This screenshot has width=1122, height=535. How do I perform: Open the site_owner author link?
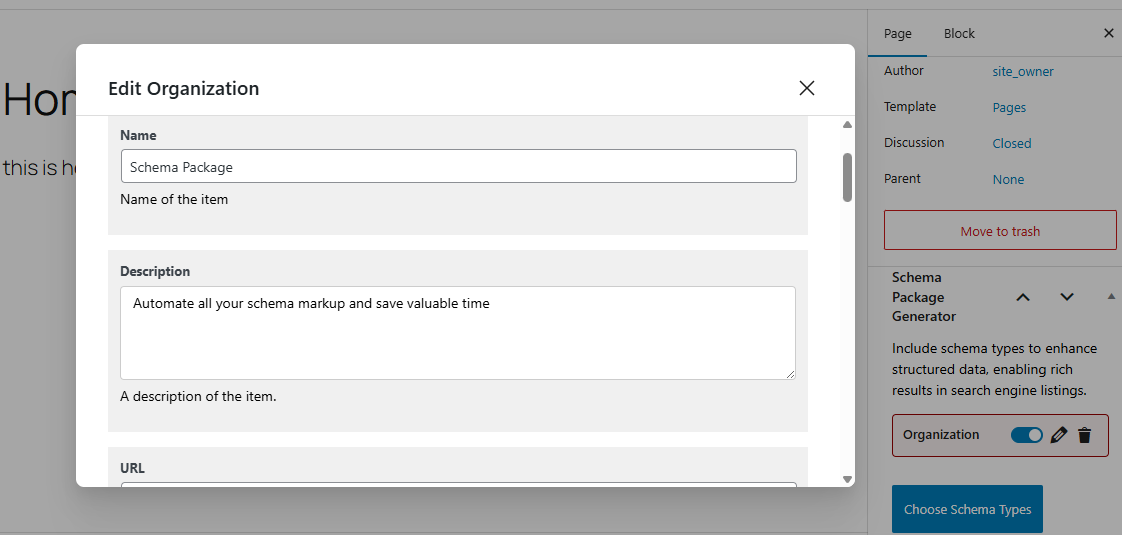tap(1023, 71)
